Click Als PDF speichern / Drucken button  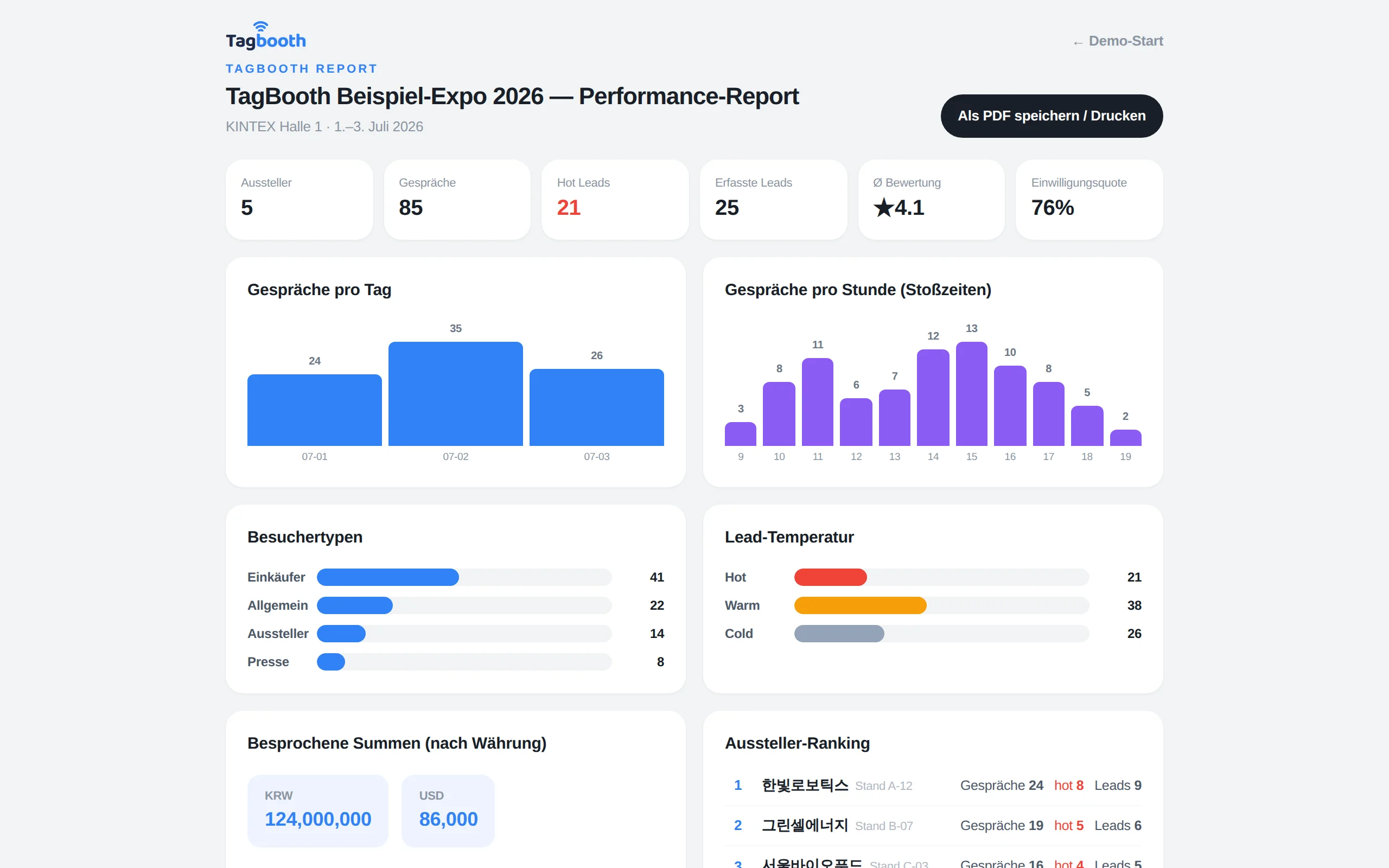1052,116
